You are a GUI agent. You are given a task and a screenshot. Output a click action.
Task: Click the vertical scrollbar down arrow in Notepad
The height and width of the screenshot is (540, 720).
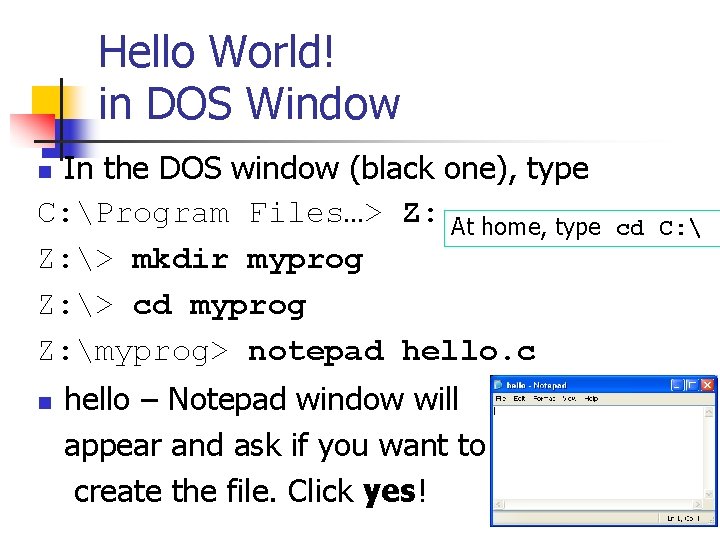pos(709,494)
